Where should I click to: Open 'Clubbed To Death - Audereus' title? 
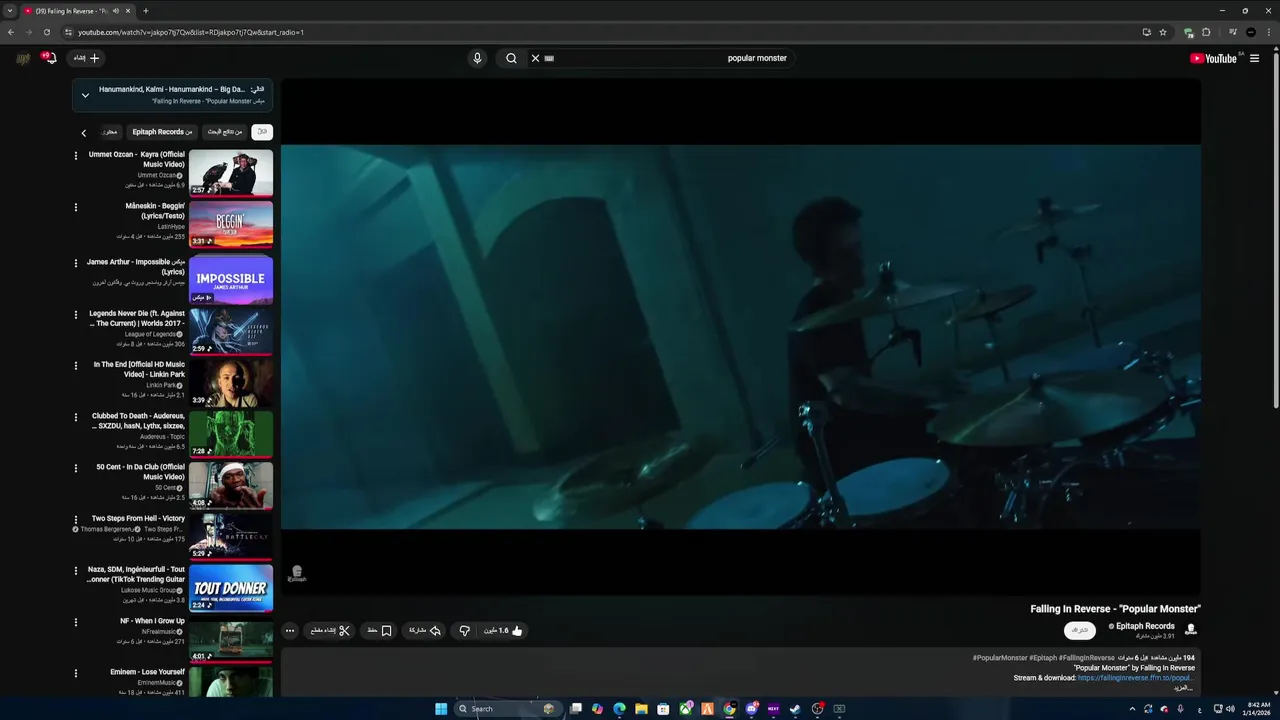[x=138, y=421]
